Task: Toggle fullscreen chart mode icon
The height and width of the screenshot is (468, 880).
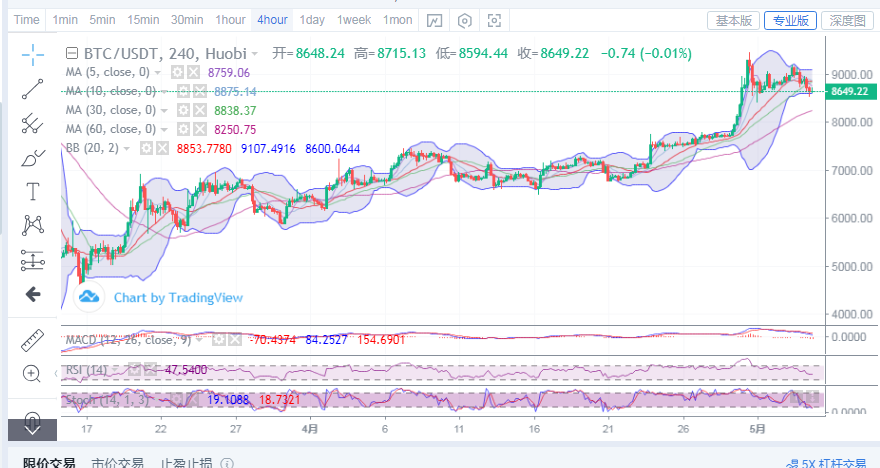Action: coord(494,20)
